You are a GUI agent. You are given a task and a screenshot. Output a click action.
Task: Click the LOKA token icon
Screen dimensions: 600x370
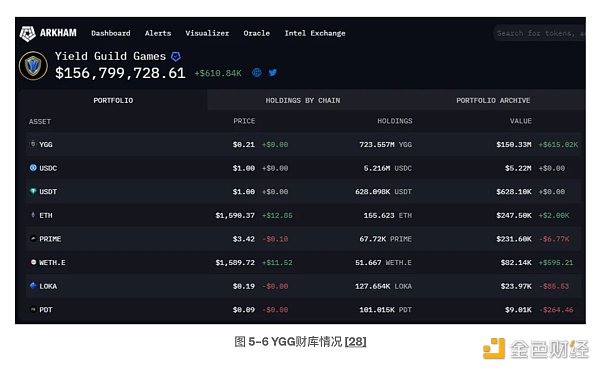[x=33, y=285]
